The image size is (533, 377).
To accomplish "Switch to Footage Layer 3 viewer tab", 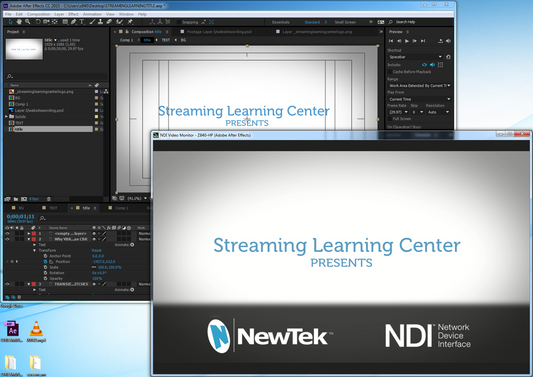I will coord(216,32).
